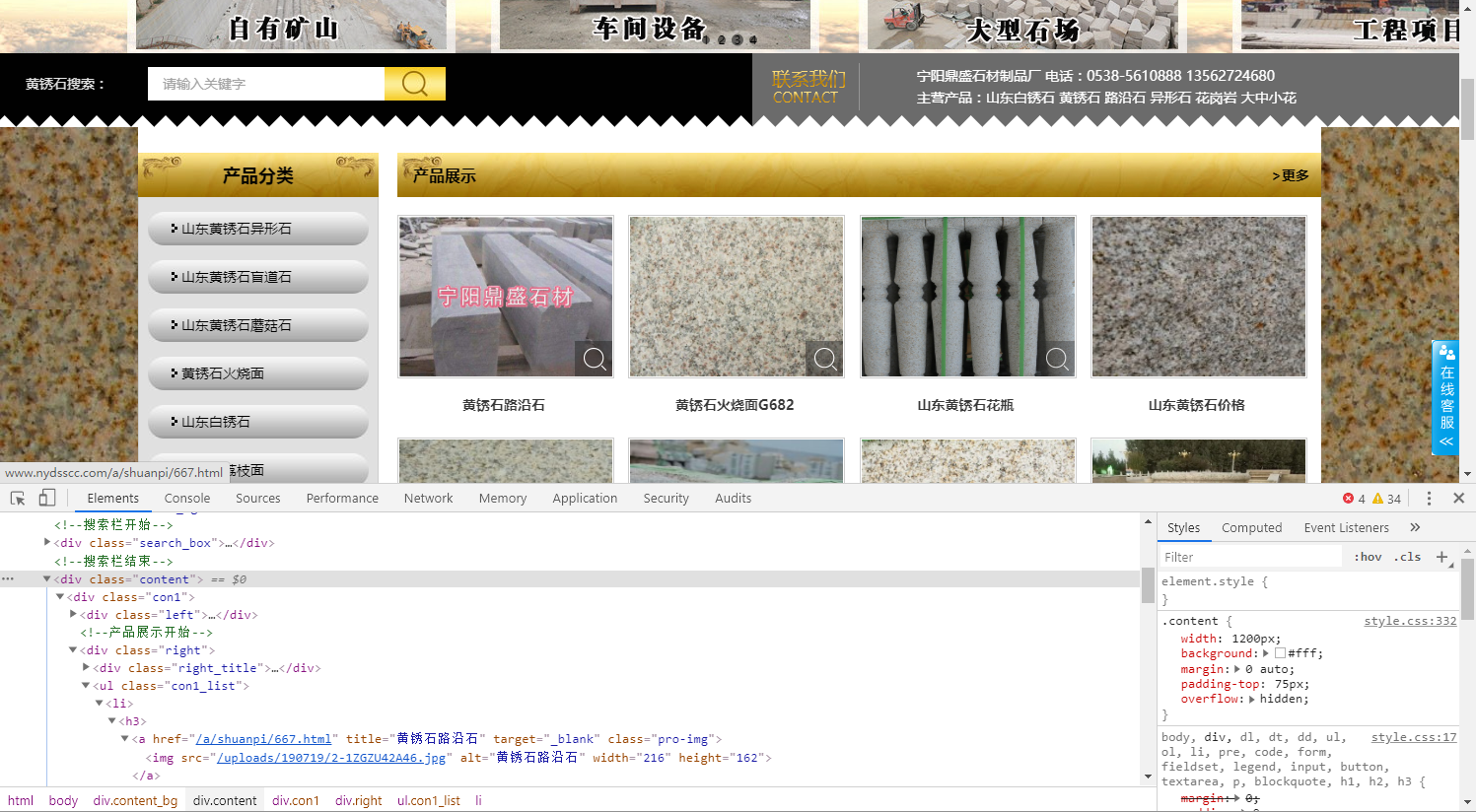Click the Styles Filter input
1476x812 pixels.
click(1250, 557)
